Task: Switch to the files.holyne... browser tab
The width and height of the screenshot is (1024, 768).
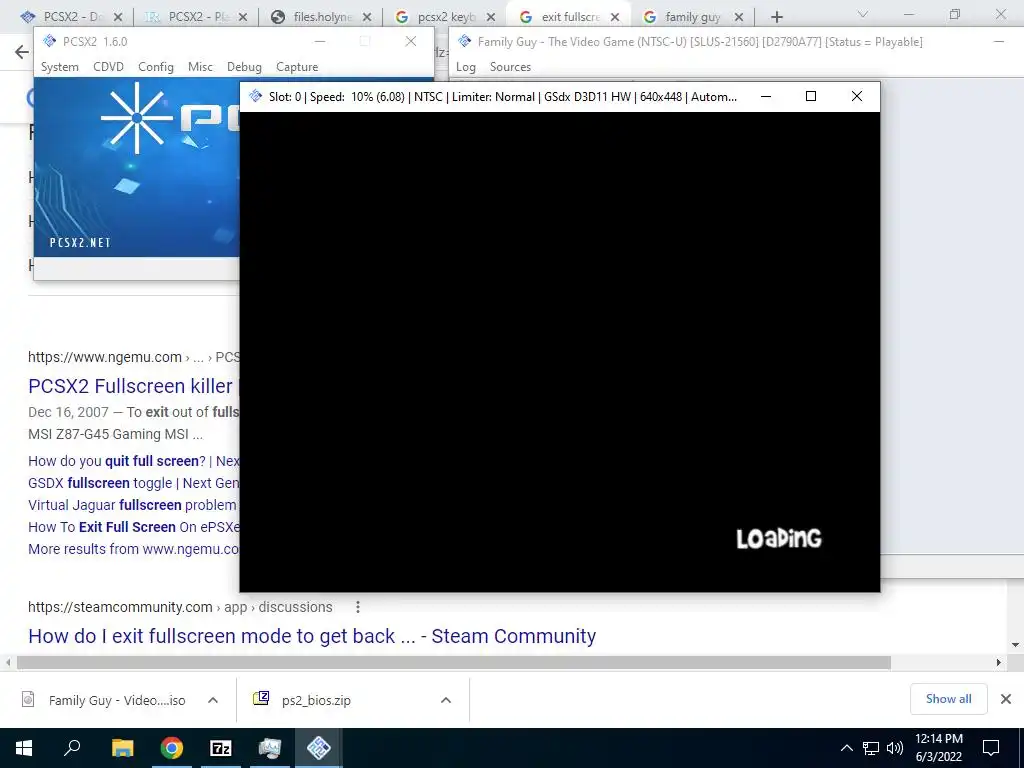Action: (321, 16)
